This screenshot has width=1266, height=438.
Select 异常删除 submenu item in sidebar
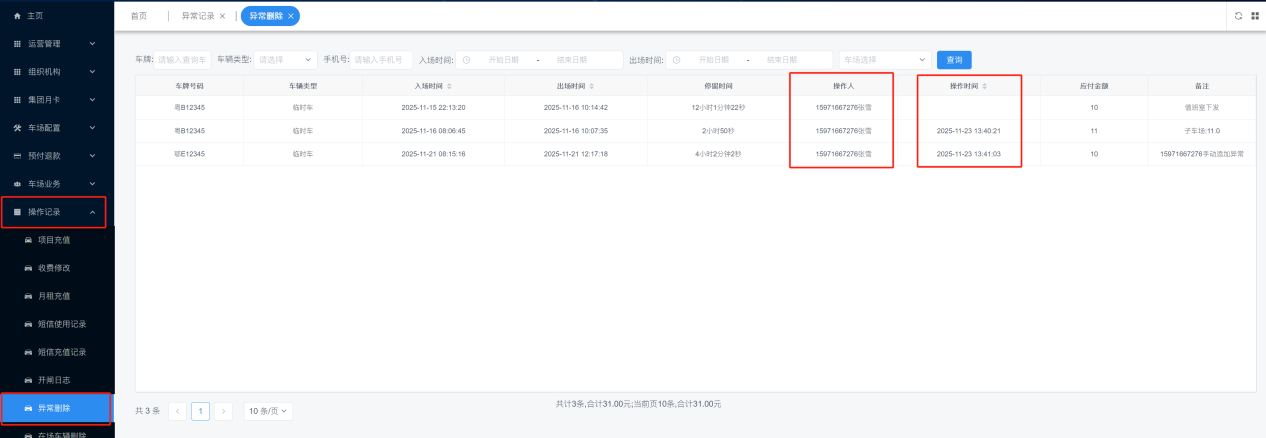click(x=56, y=408)
